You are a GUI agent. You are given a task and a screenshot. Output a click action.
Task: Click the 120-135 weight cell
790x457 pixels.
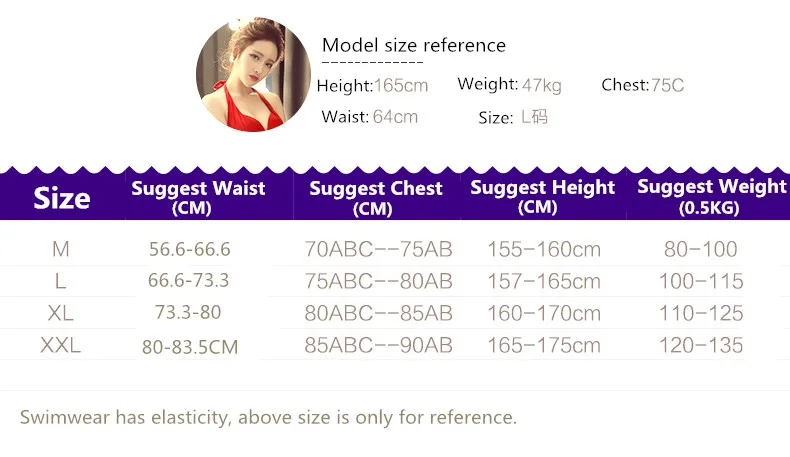(x=701, y=346)
